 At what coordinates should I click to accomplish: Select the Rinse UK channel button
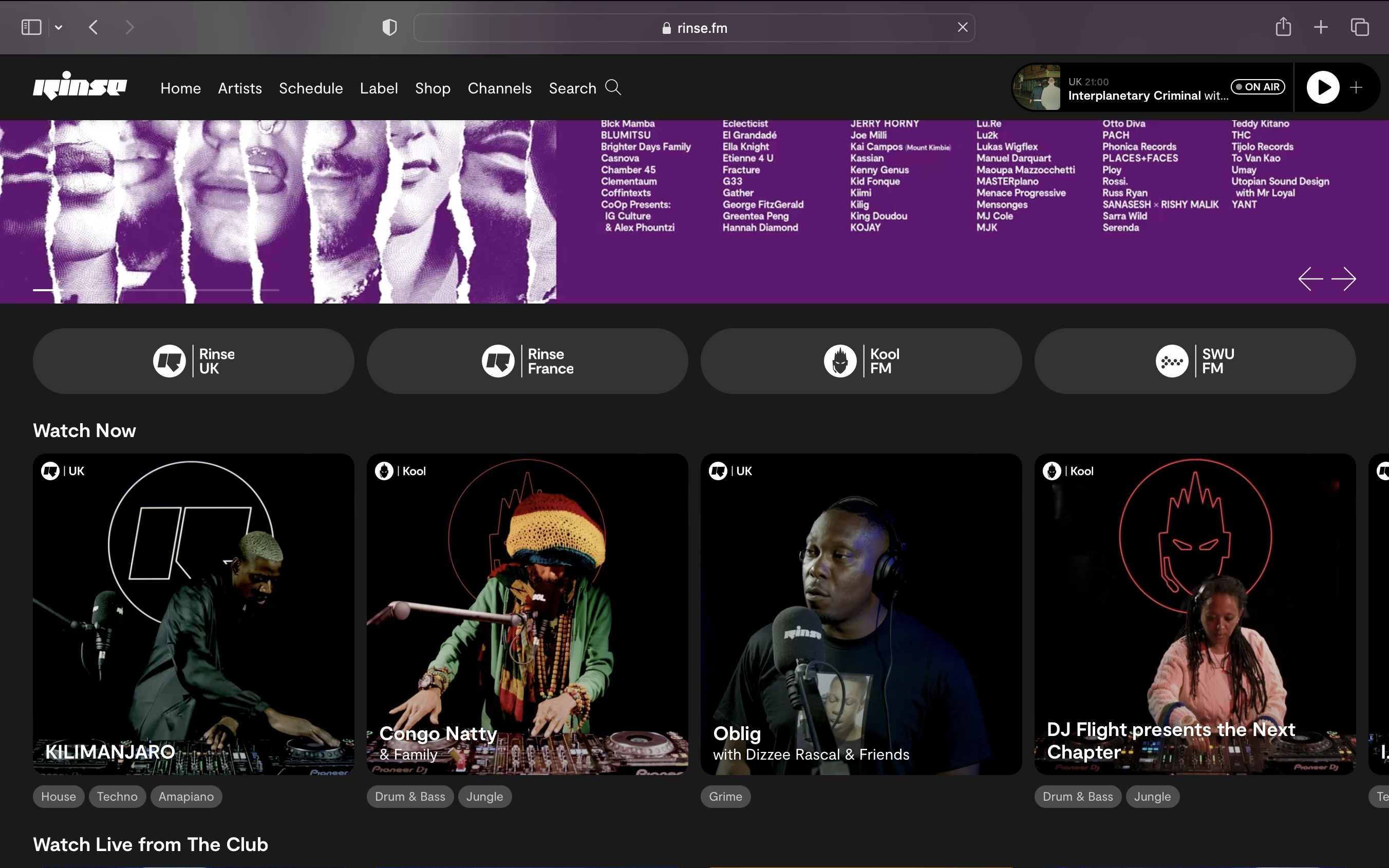click(x=194, y=361)
